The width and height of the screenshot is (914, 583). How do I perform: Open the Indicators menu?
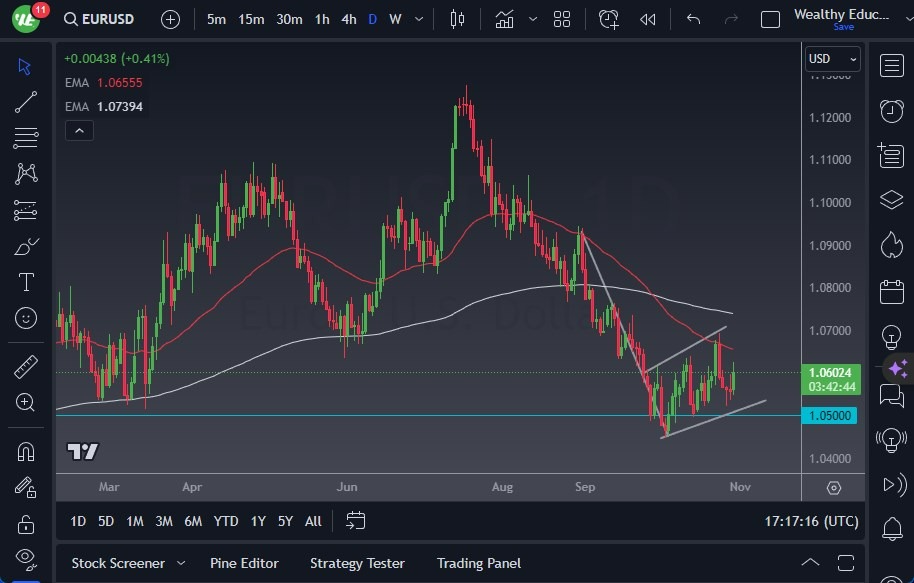coord(504,17)
